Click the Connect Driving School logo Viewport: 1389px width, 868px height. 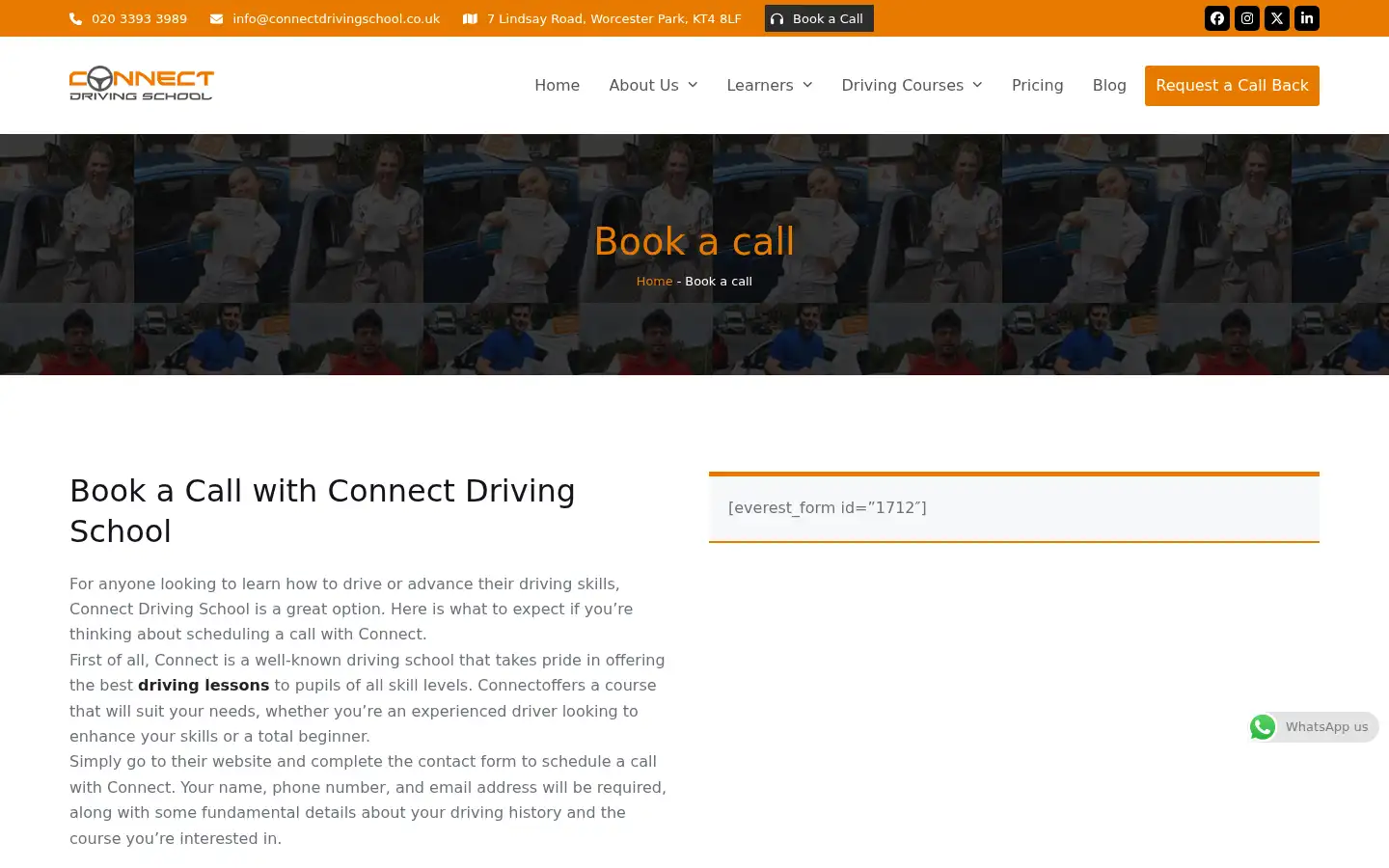coord(142,84)
